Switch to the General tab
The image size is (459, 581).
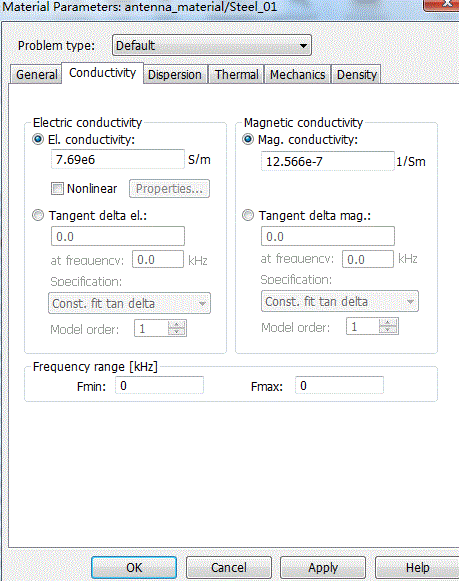pyautogui.click(x=37, y=74)
